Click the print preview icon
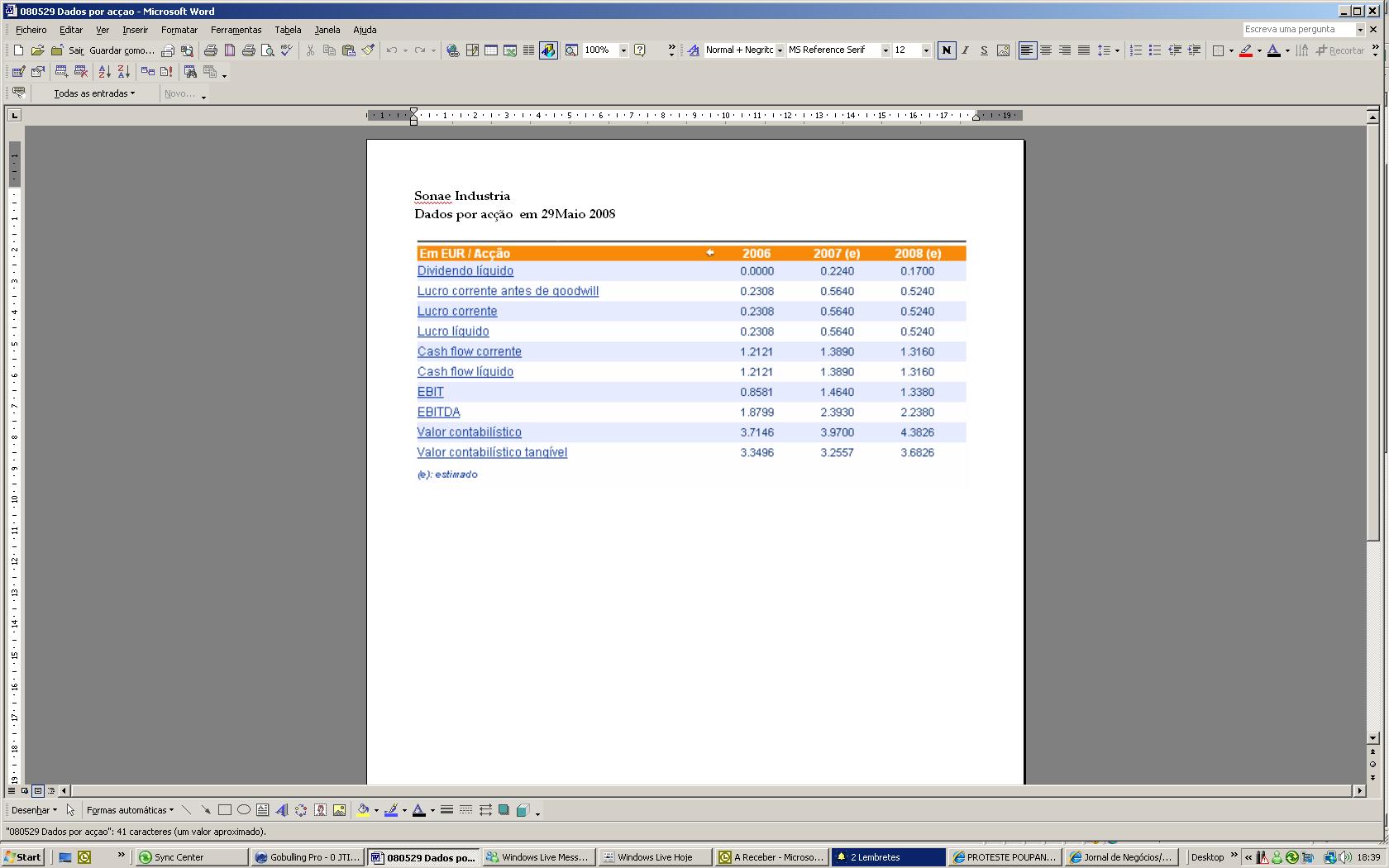The width and height of the screenshot is (1389, 868). [267, 50]
